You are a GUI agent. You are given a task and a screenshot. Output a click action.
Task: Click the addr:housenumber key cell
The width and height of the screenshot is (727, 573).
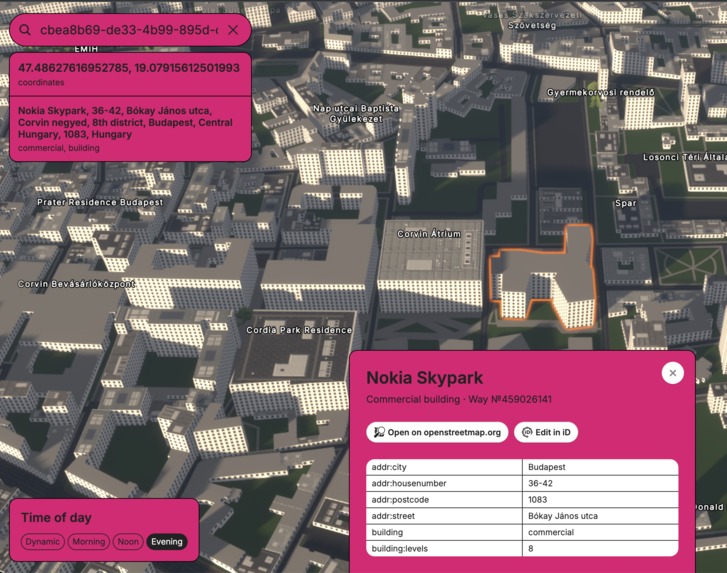[444, 483]
